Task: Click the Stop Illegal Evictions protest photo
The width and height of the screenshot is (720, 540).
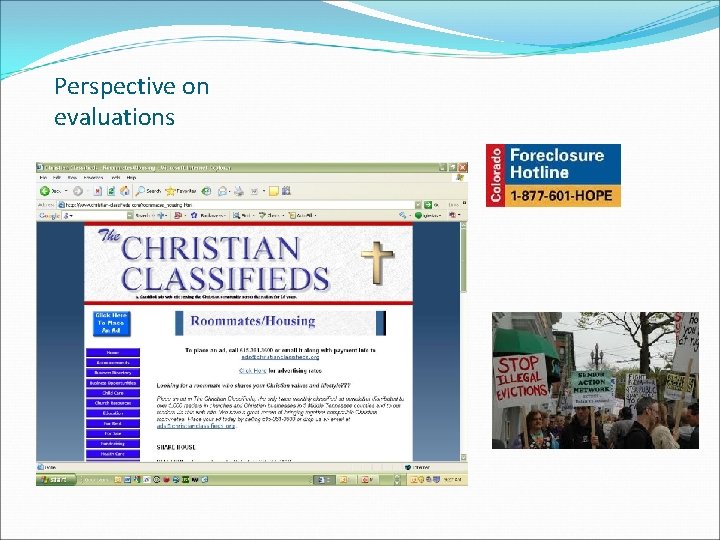Action: [595, 381]
